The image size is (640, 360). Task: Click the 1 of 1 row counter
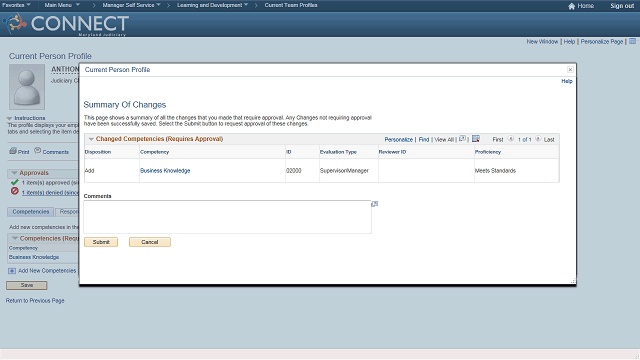524,140
